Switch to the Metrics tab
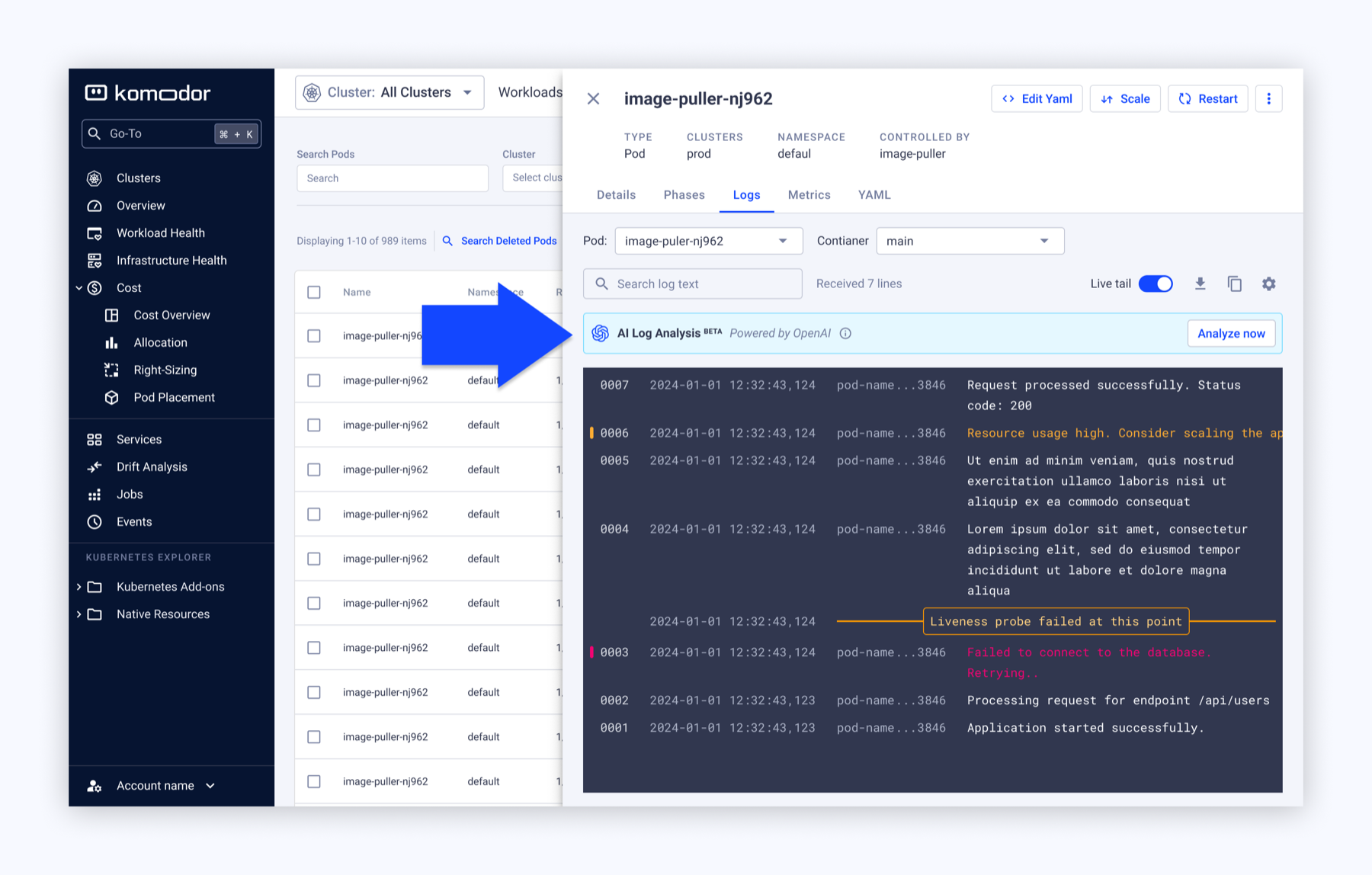 [x=809, y=195]
